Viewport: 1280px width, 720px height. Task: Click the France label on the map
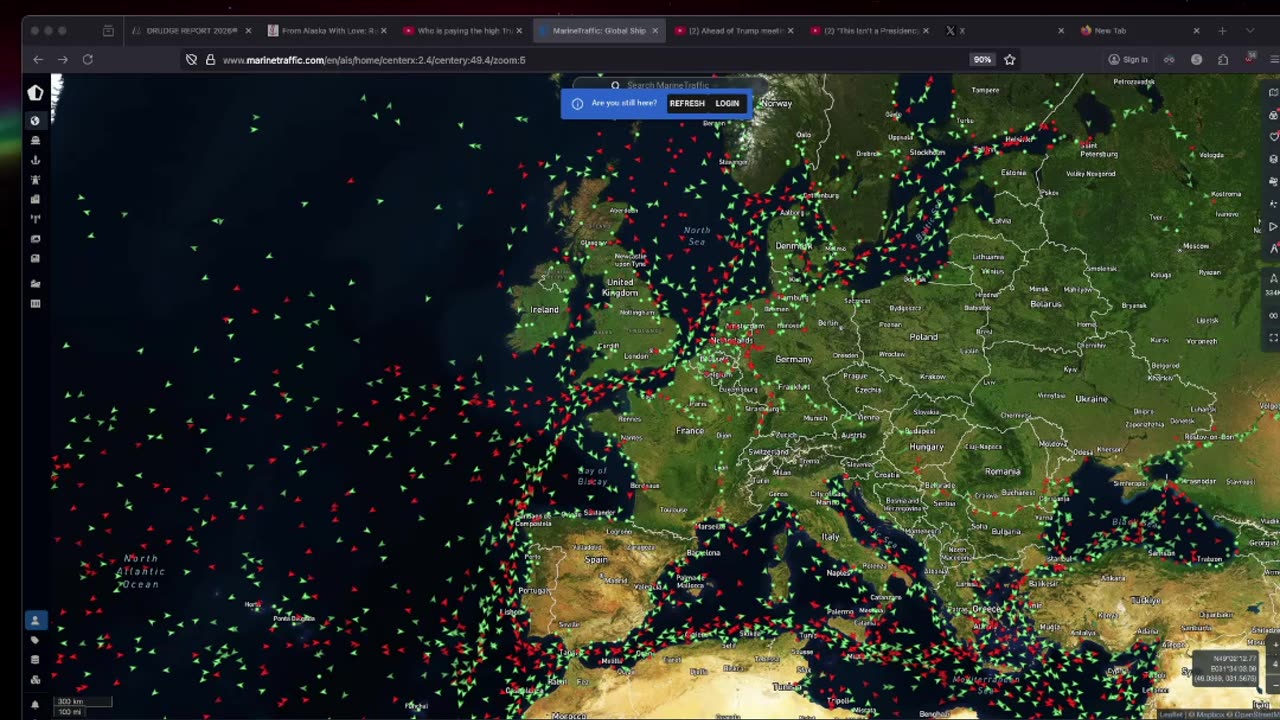click(690, 431)
